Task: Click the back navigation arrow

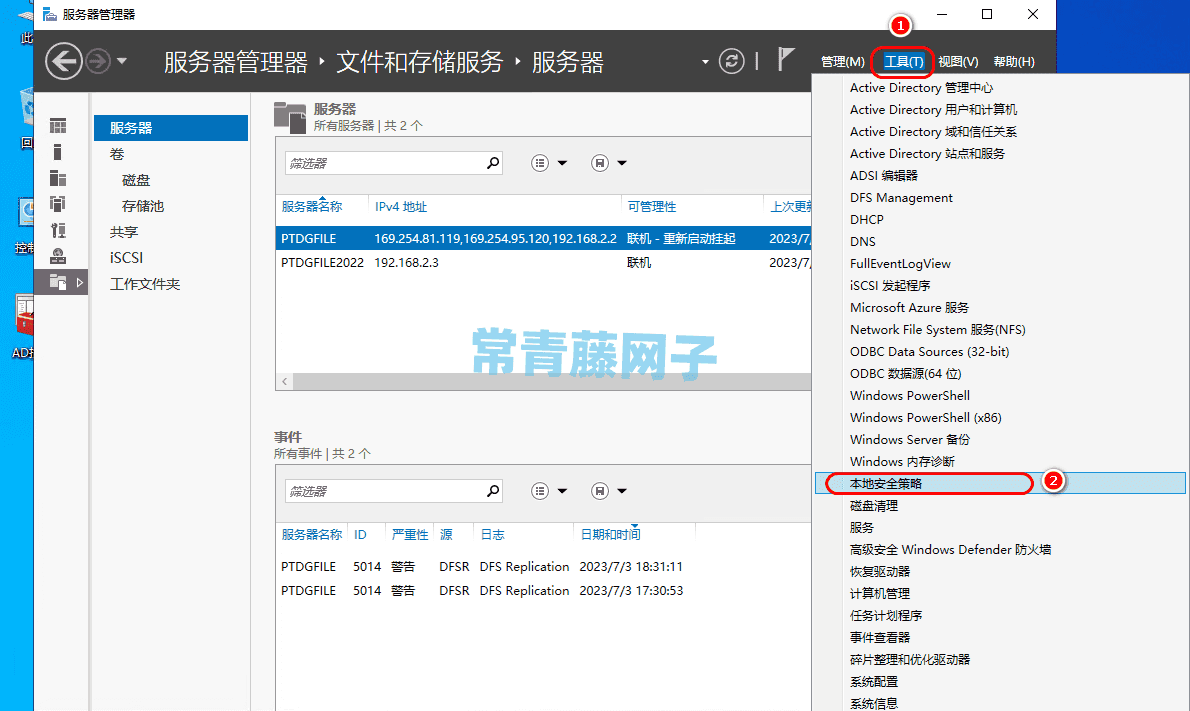Action: (63, 61)
